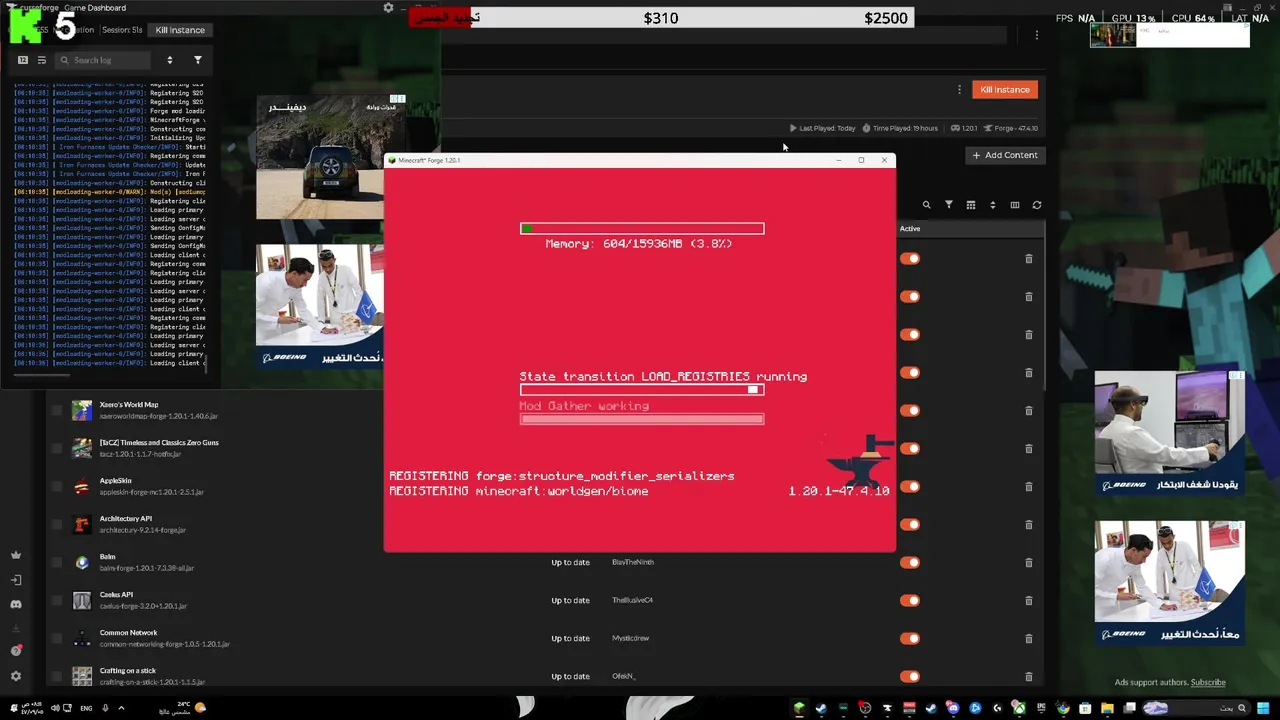The width and height of the screenshot is (1280, 720).
Task: Open the mod list columns chooser icon
Action: 1015,205
